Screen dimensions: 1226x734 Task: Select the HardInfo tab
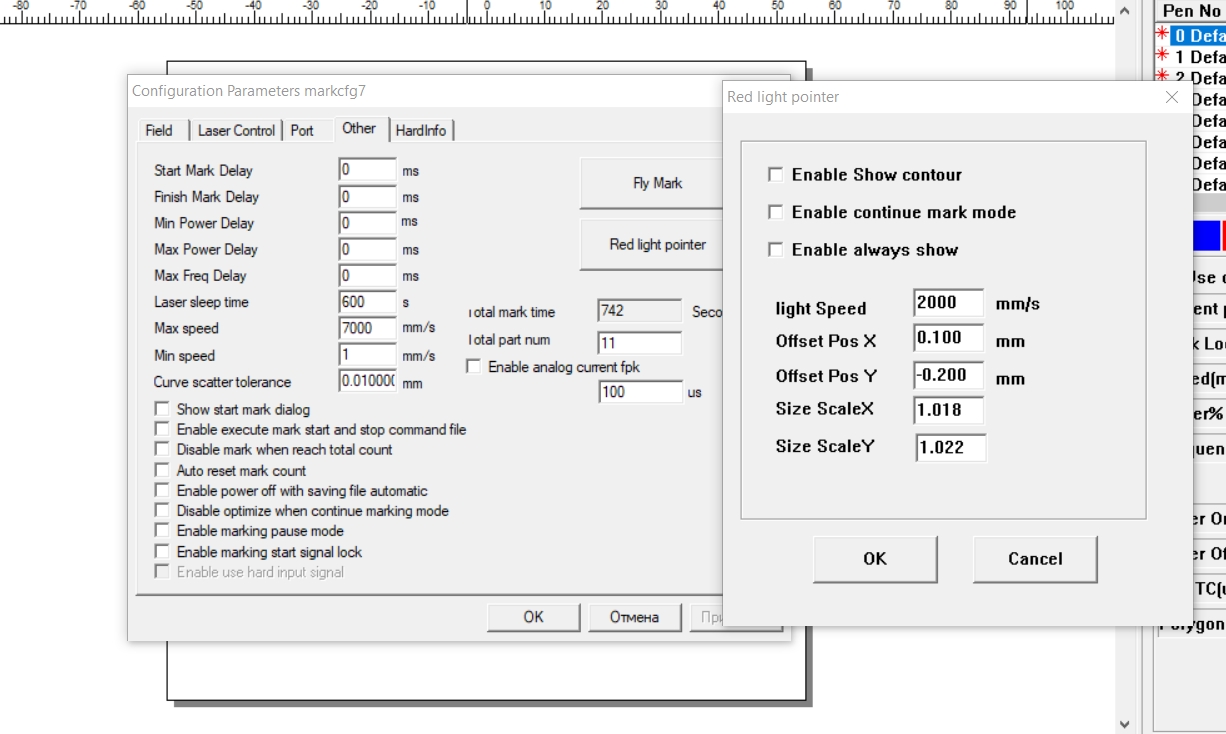(x=421, y=130)
